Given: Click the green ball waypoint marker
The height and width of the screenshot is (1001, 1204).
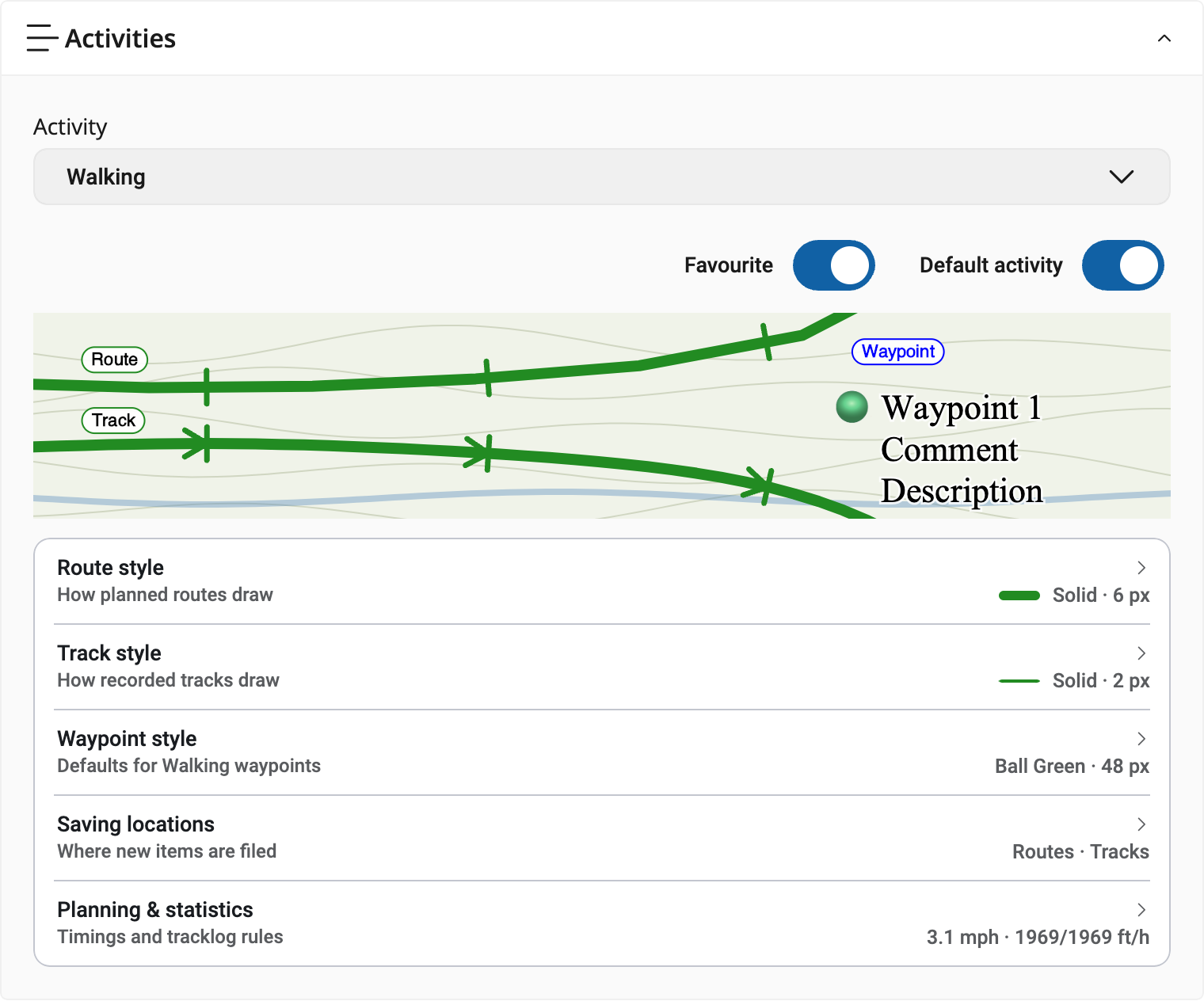Looking at the screenshot, I should tap(852, 407).
